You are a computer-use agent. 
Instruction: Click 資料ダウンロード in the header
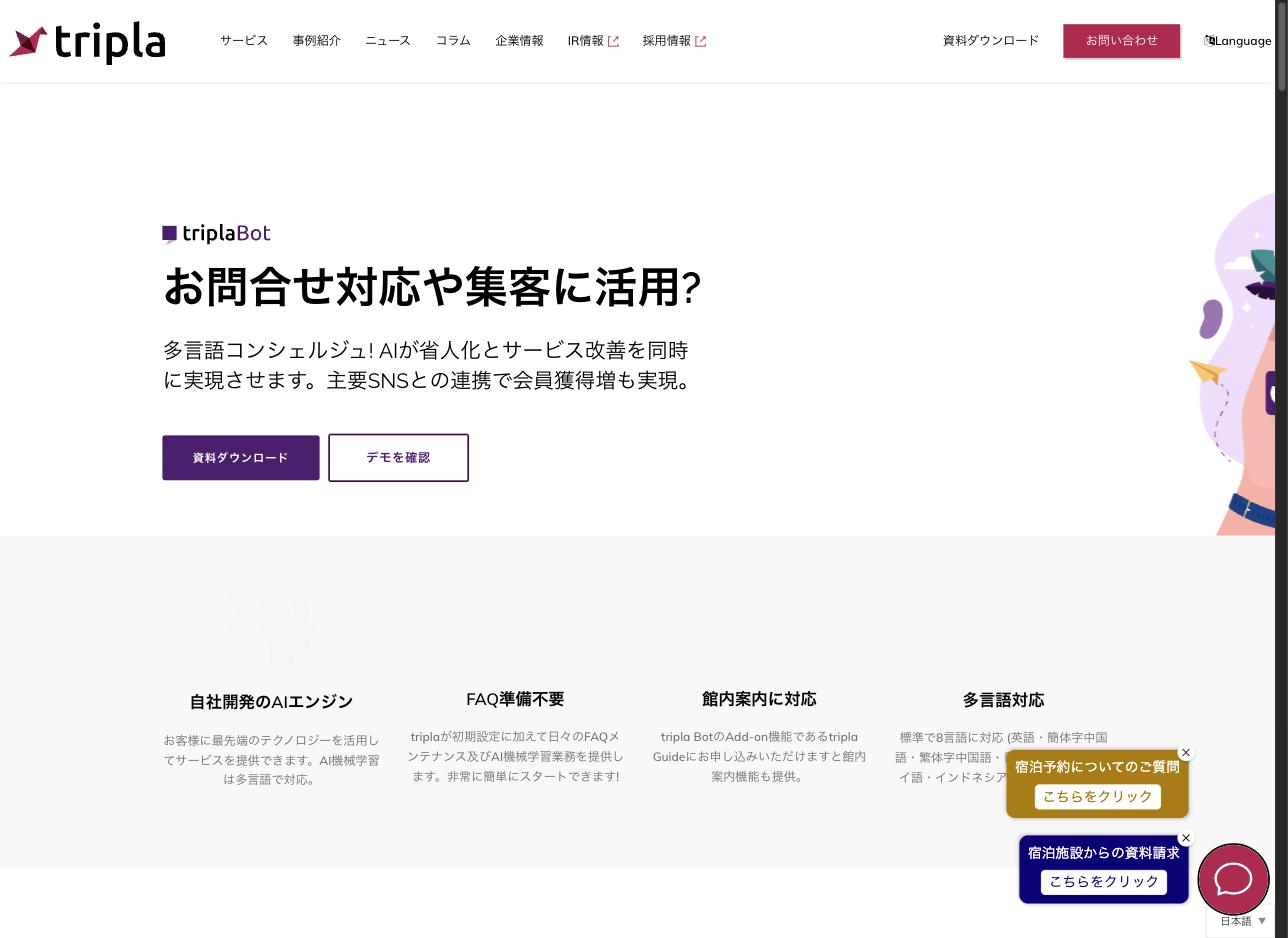tap(991, 41)
